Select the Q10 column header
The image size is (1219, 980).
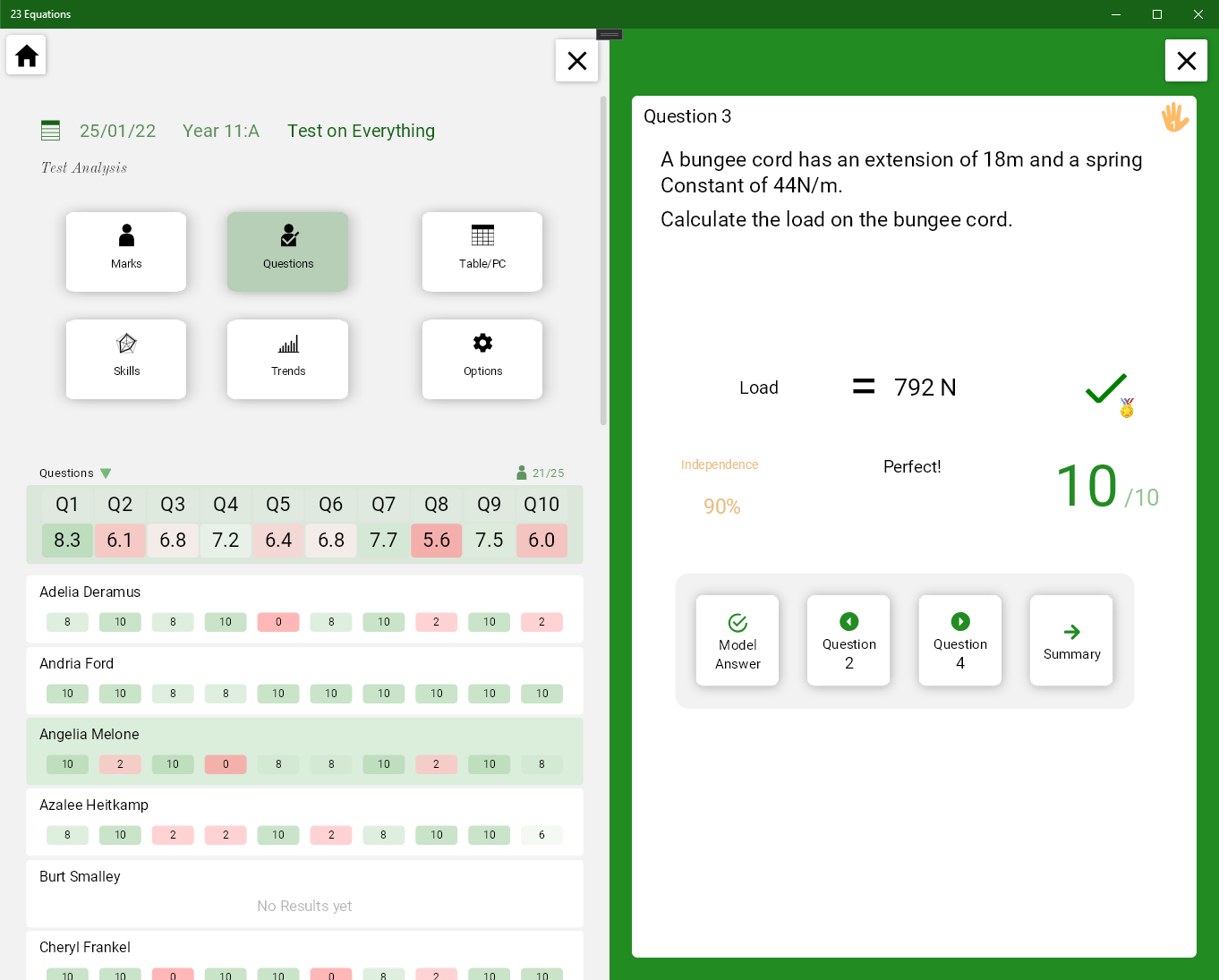[x=541, y=504]
